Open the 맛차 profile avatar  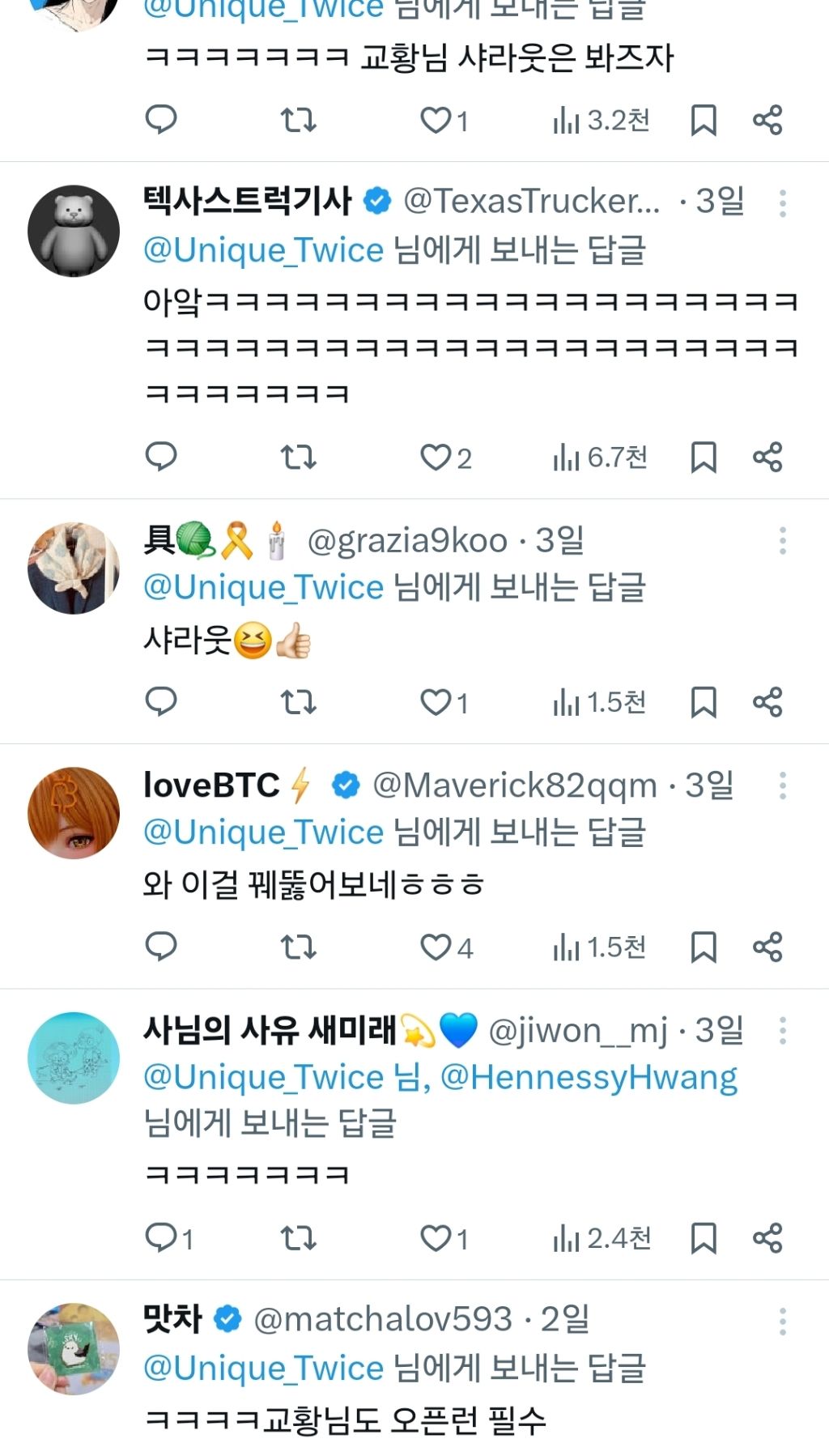click(x=74, y=1348)
